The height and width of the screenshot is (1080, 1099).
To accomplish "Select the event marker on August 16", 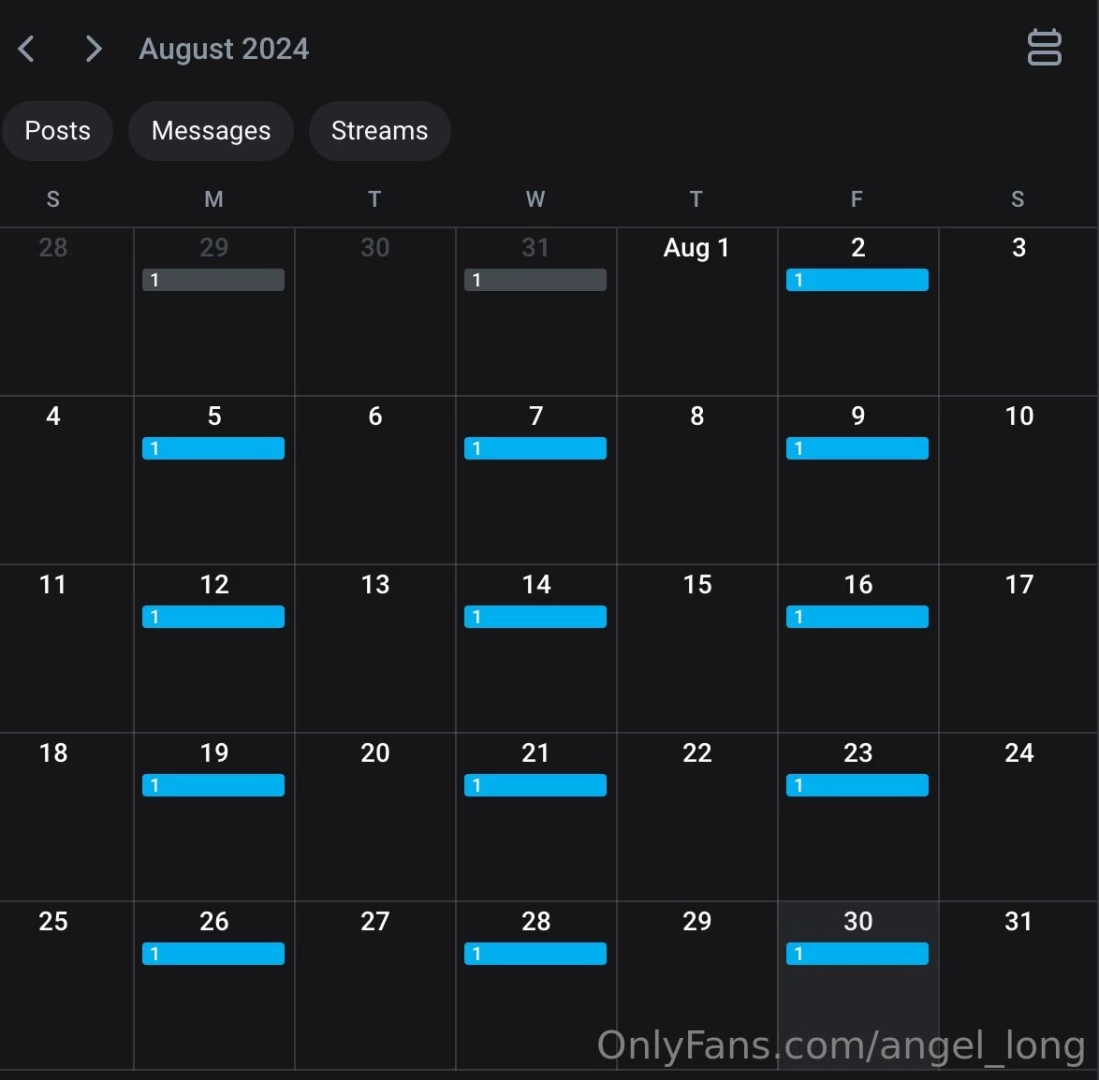I will coord(857,617).
